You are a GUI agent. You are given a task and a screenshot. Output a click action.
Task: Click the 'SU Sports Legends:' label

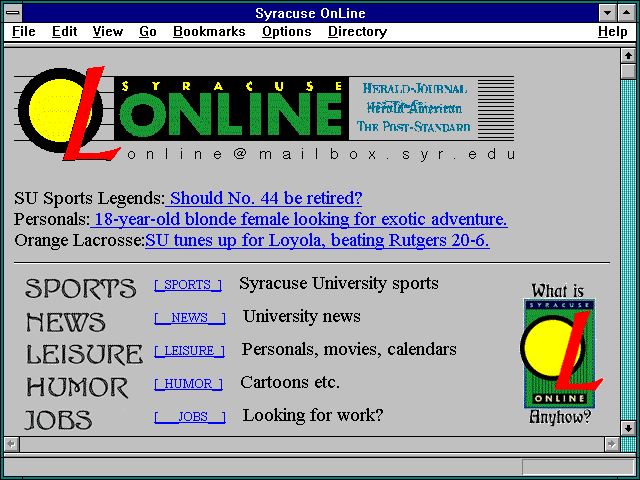pyautogui.click(x=89, y=198)
